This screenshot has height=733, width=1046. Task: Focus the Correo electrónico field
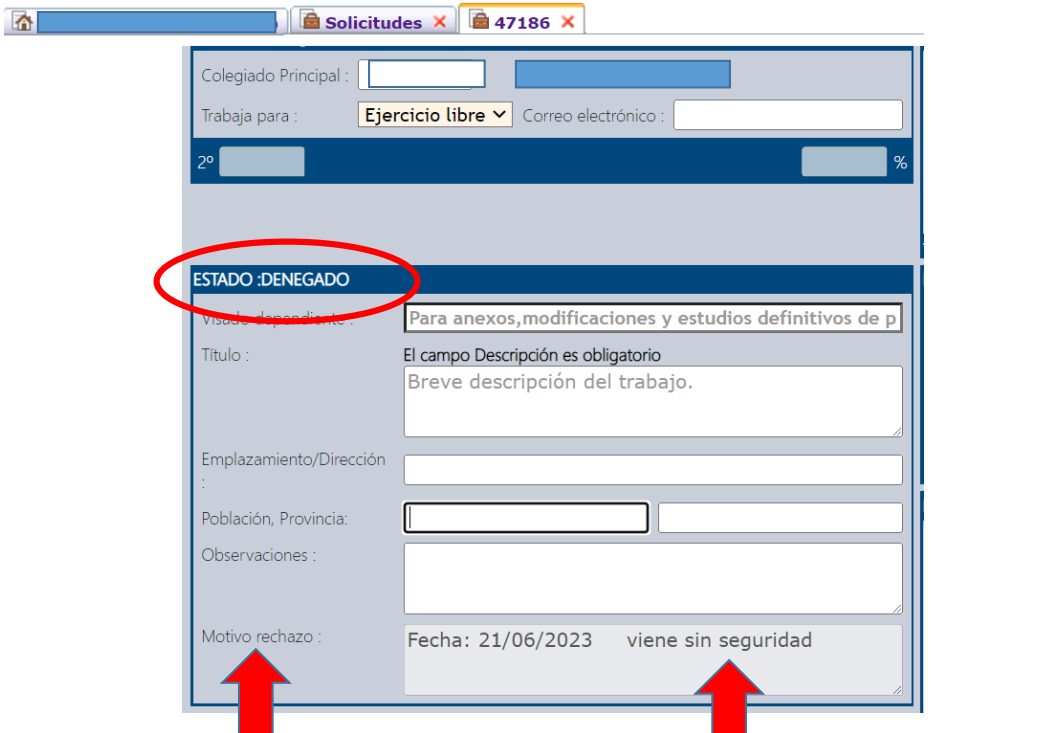(x=787, y=115)
